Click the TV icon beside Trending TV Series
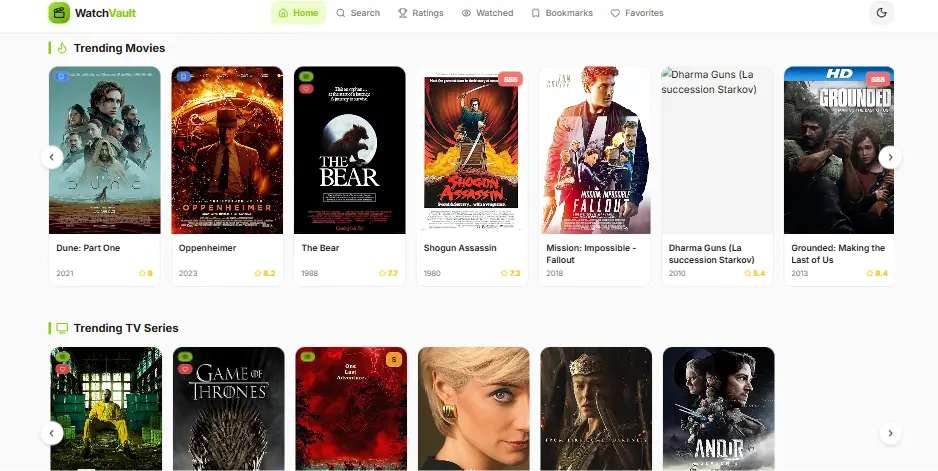The height and width of the screenshot is (471, 938). coord(62,328)
